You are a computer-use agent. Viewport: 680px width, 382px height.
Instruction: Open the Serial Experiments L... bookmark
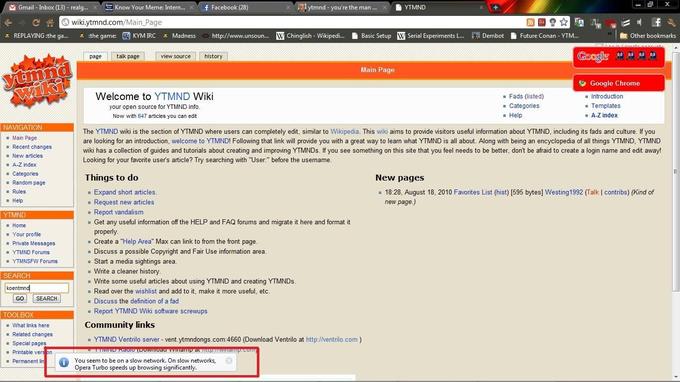(431, 36)
